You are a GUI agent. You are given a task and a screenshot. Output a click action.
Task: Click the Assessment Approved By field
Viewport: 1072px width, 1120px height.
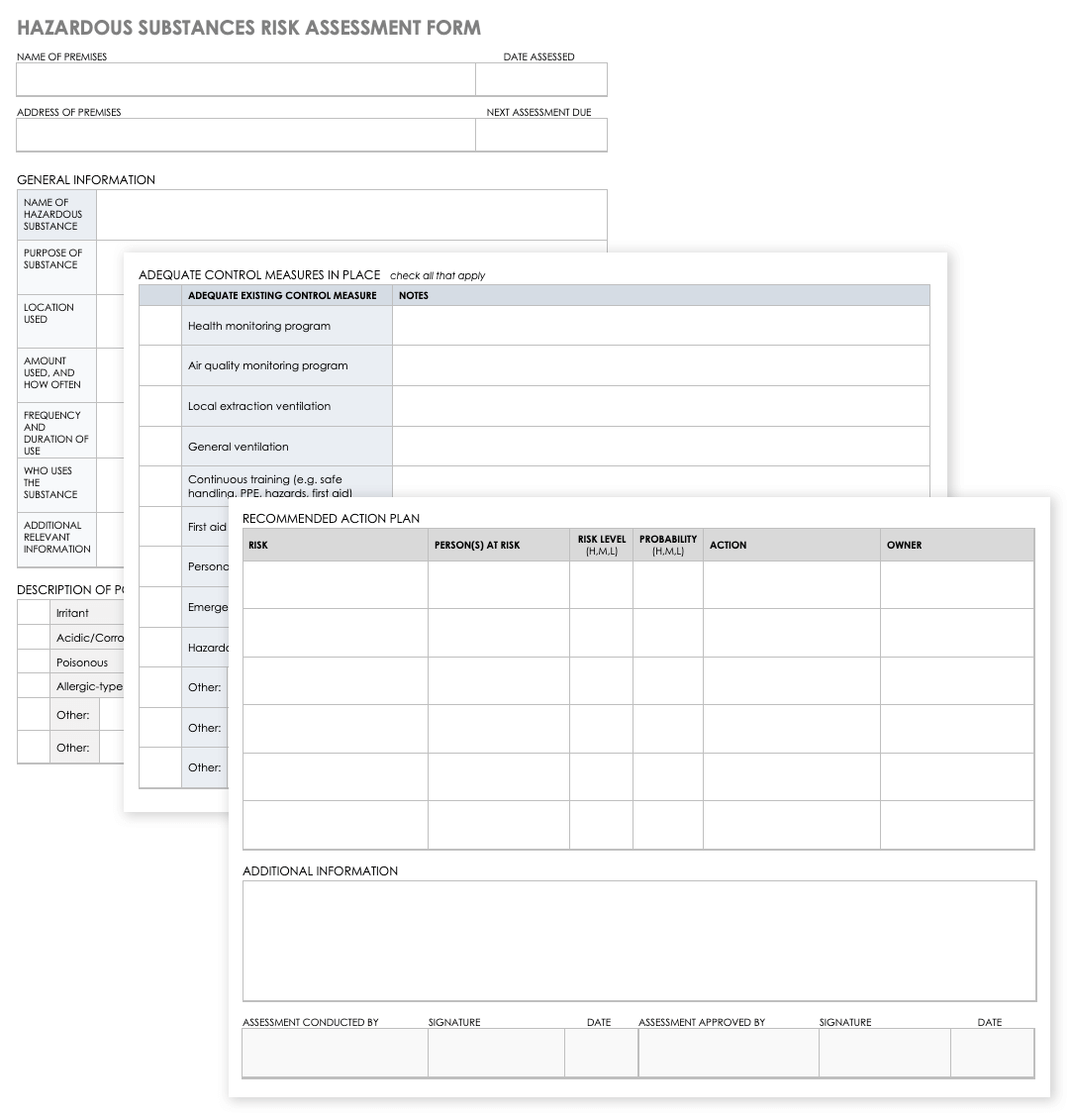pos(728,1052)
